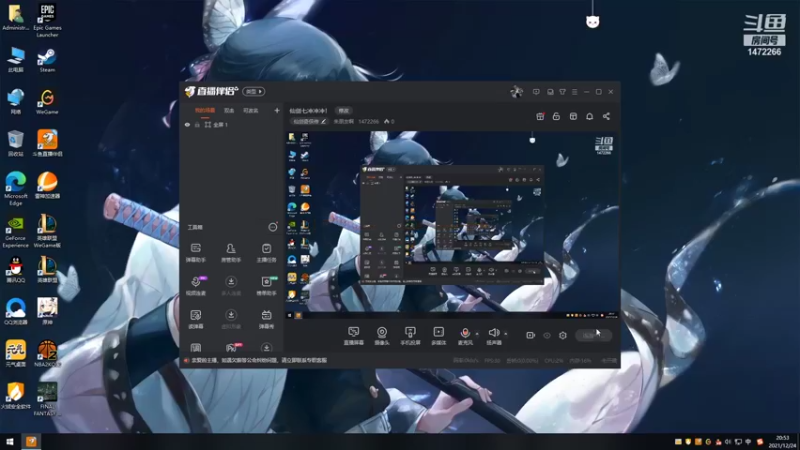Add the 手机投屏 phone screen-cast source
This screenshot has width=800, height=450.
coord(410,336)
